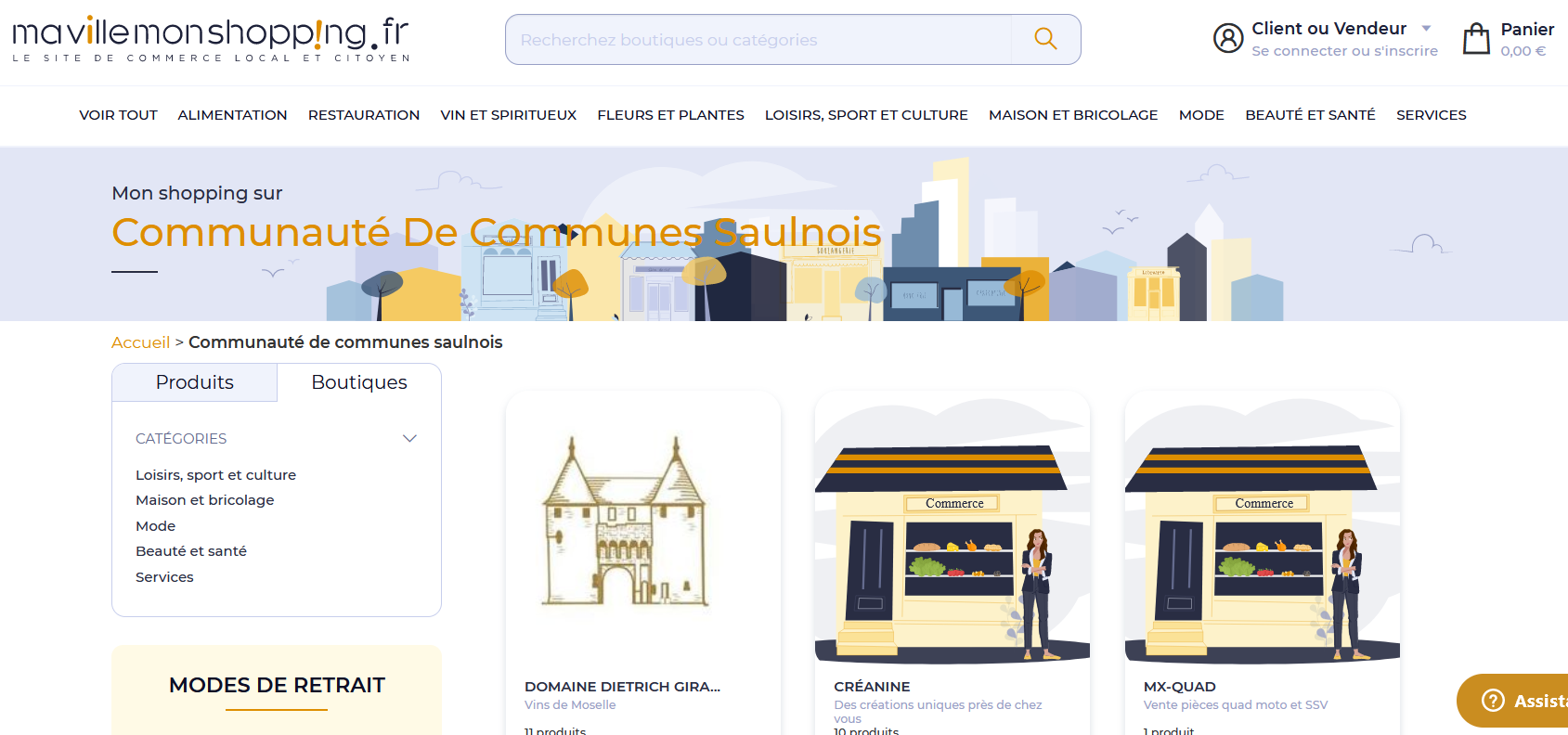Open the Créanine shop illustration

click(x=952, y=528)
